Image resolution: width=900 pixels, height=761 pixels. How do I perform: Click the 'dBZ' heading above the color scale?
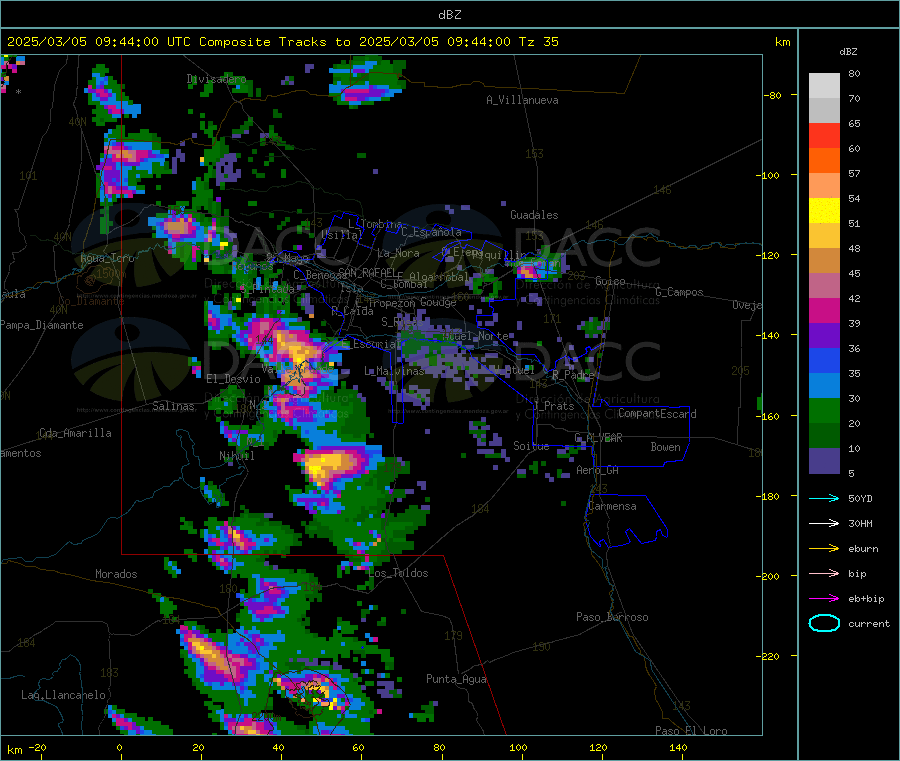[848, 52]
